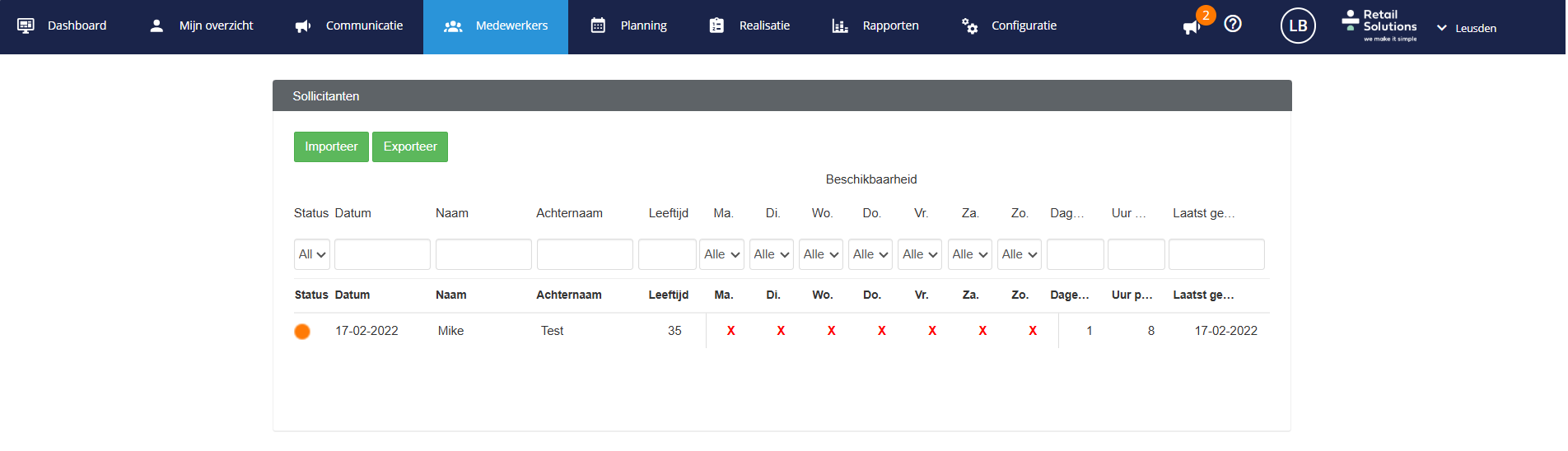Click the megaphone notifications icon with badge
Image resolution: width=1568 pixels, height=451 pixels.
1192,27
